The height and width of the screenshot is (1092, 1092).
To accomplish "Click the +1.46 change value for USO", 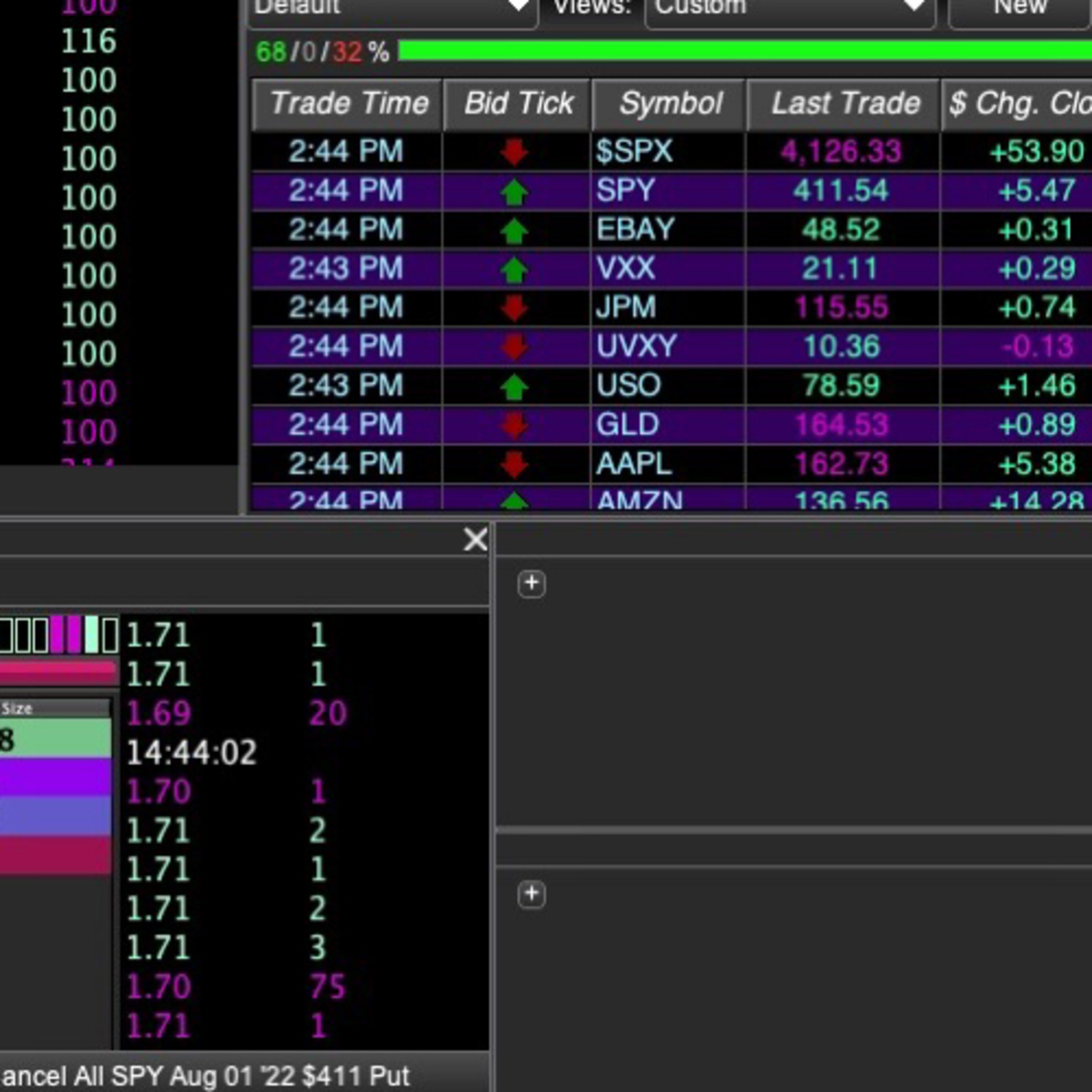I will (1037, 385).
